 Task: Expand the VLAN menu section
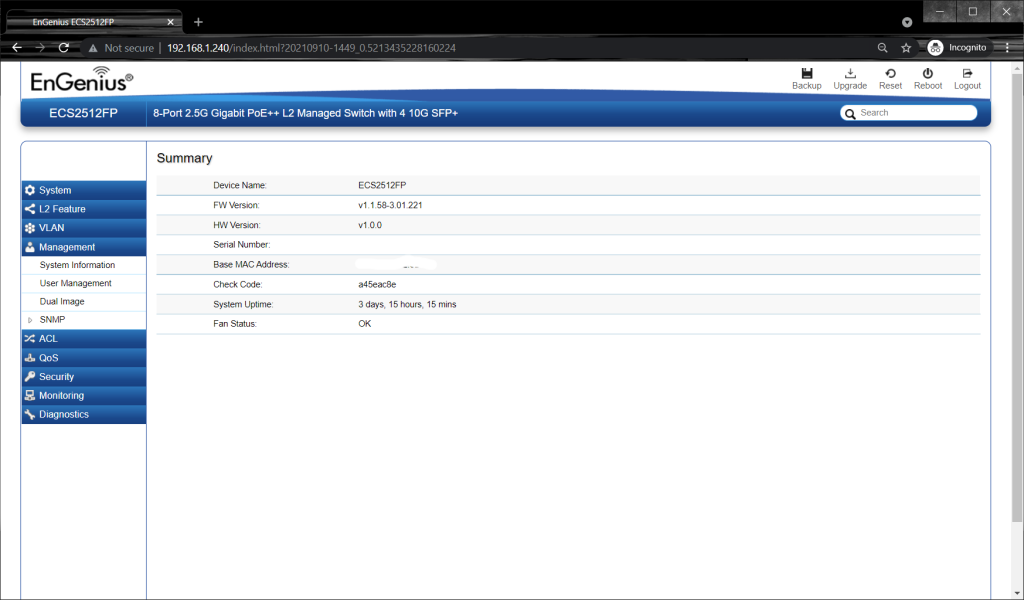pyautogui.click(x=84, y=228)
